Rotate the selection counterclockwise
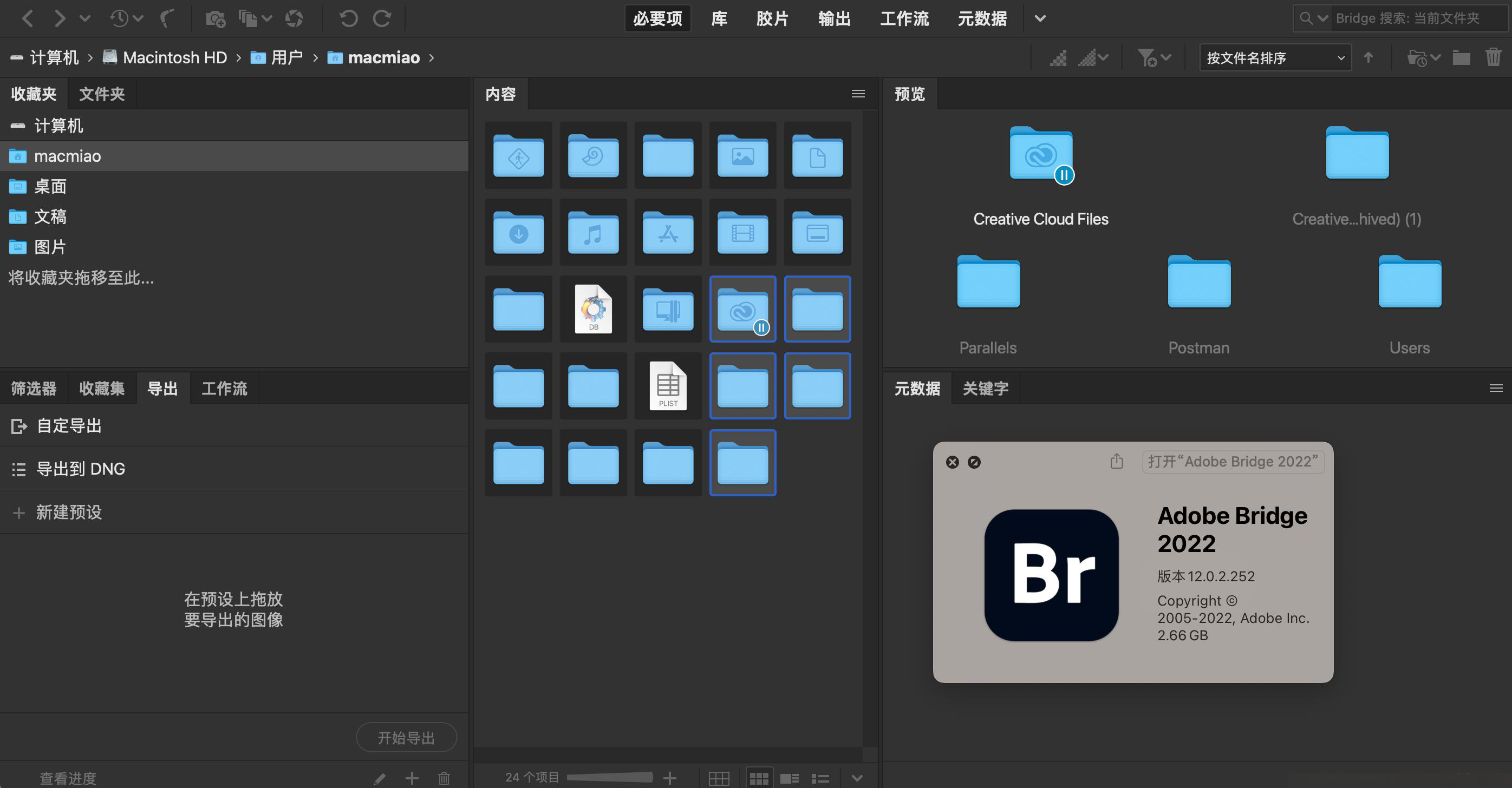The image size is (1512, 788). [x=349, y=18]
